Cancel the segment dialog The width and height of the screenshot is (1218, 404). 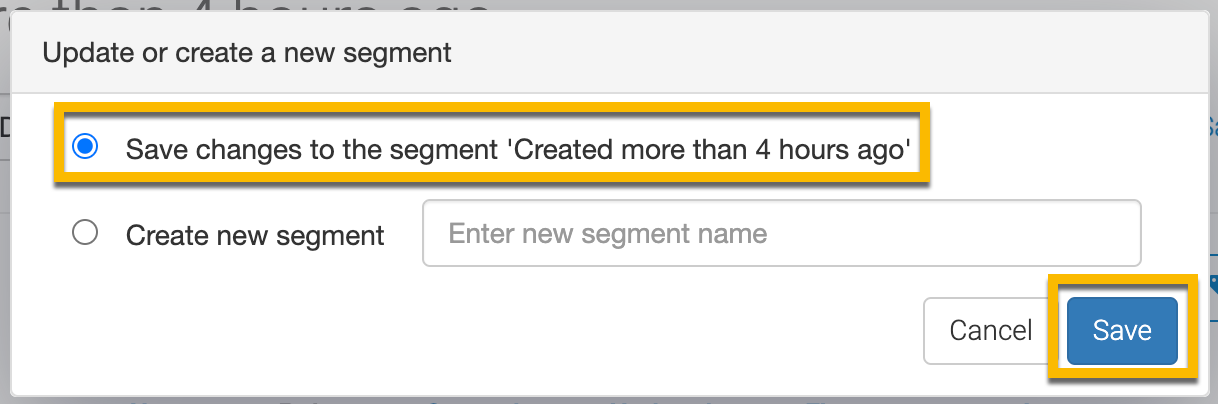click(990, 330)
